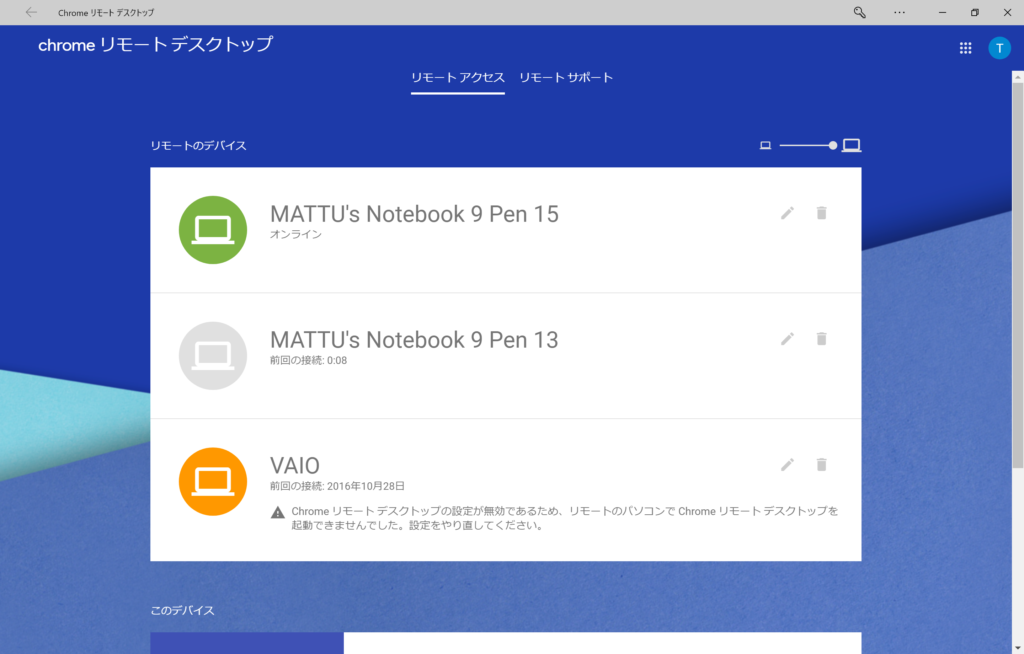Click the このデバイス heading
1024x654 pixels.
pos(182,610)
